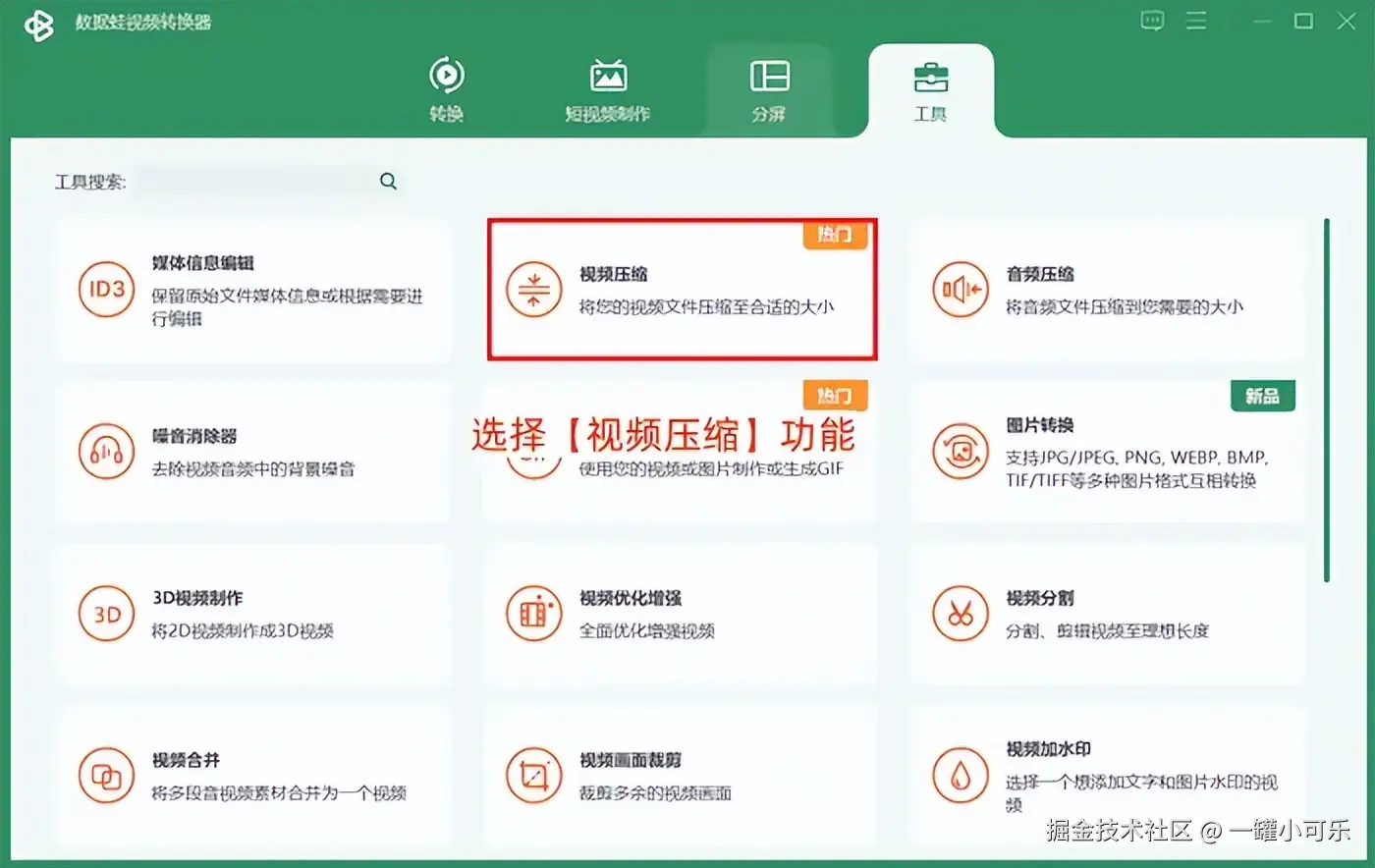This screenshot has height=868, width=1375.
Task: Open the 视频合并 merge icon
Action: pyautogui.click(x=106, y=777)
